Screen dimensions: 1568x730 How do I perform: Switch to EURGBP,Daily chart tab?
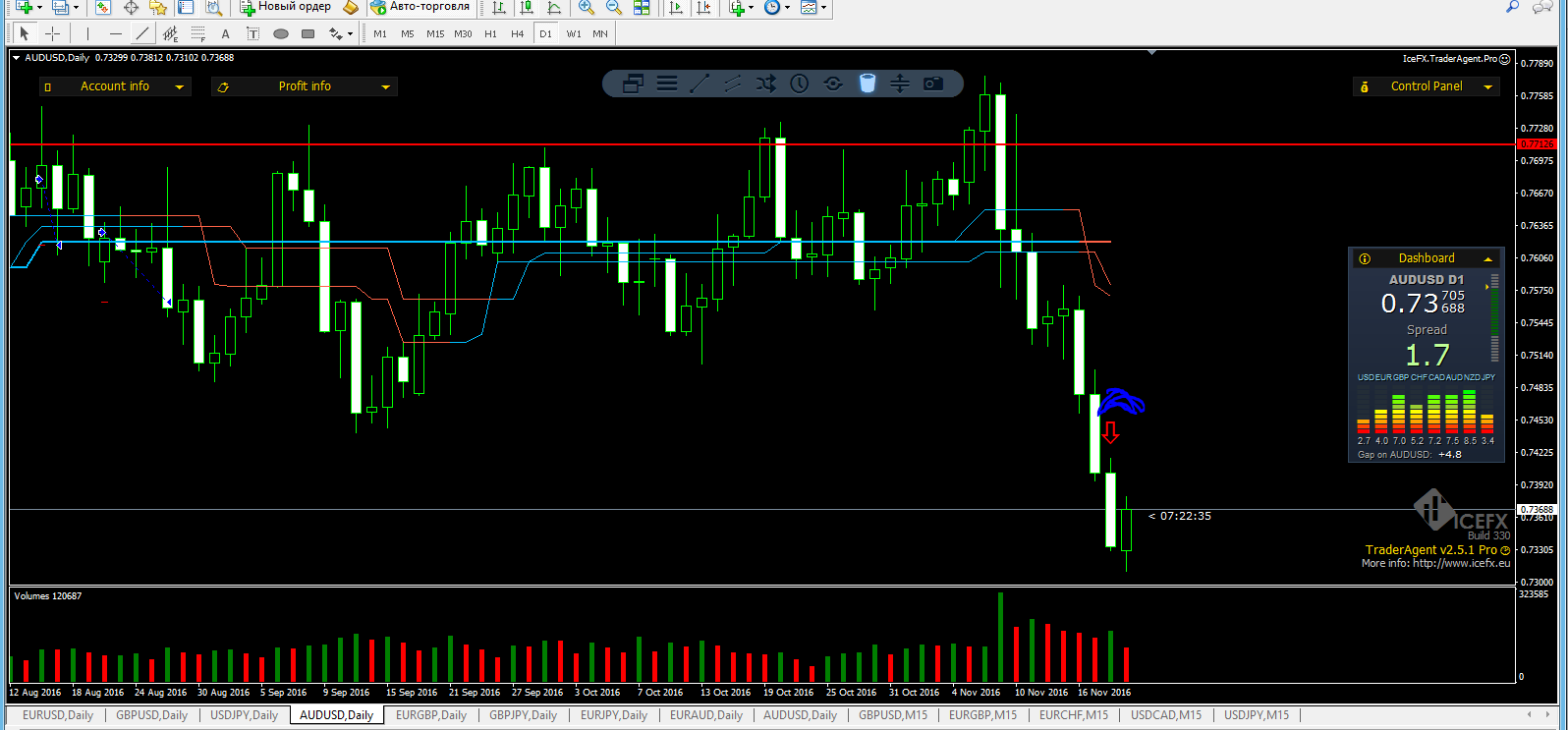[x=431, y=715]
